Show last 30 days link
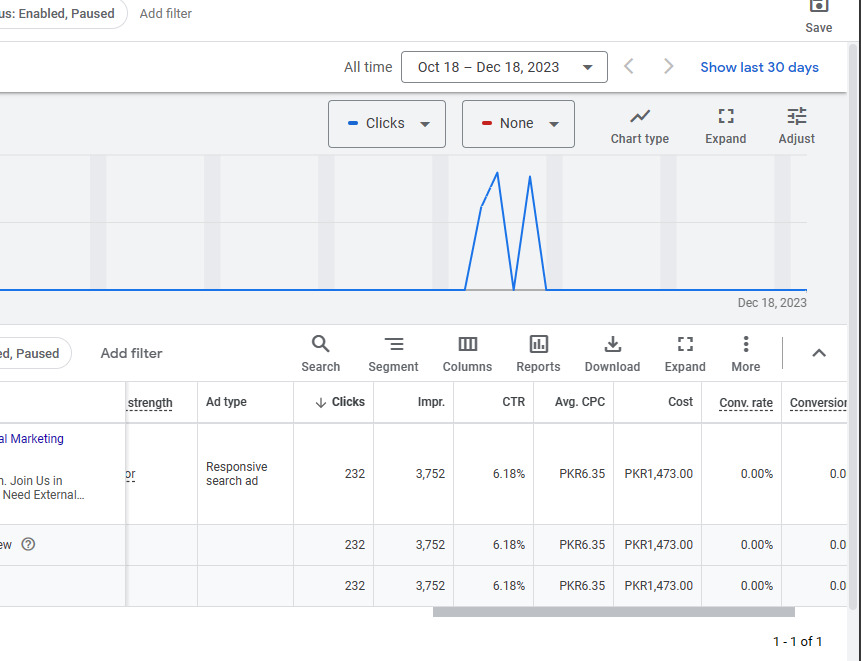 pyautogui.click(x=759, y=67)
